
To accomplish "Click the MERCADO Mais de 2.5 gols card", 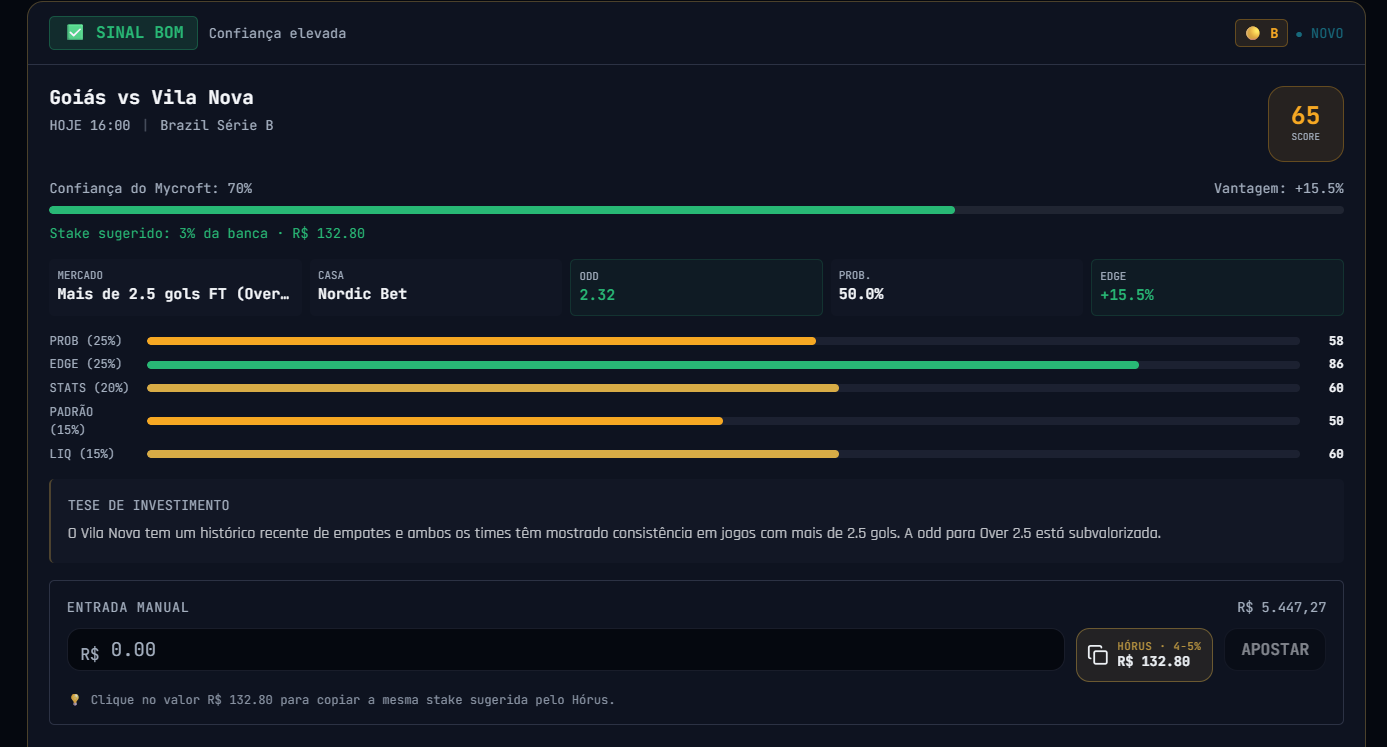I will pos(175,287).
